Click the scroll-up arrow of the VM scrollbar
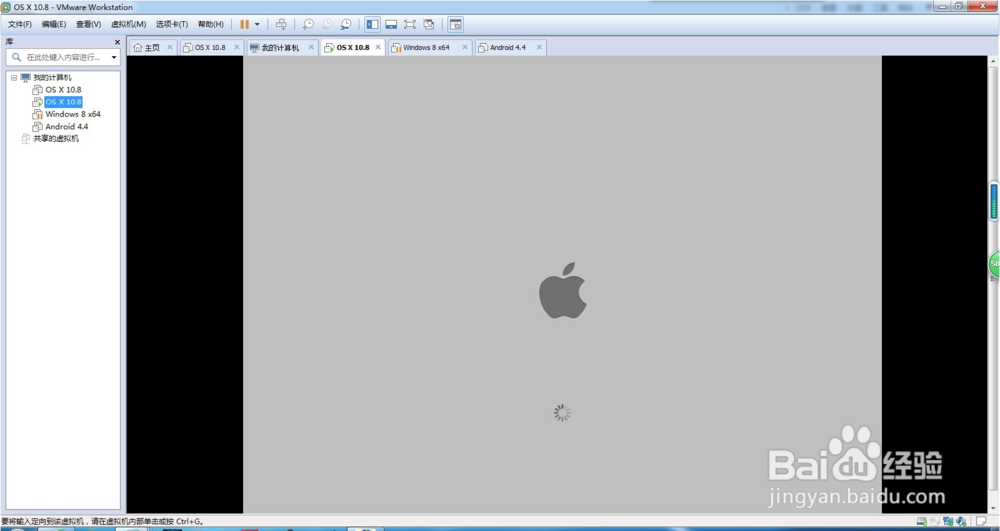Screen dimensions: 1000x531 (993, 61)
